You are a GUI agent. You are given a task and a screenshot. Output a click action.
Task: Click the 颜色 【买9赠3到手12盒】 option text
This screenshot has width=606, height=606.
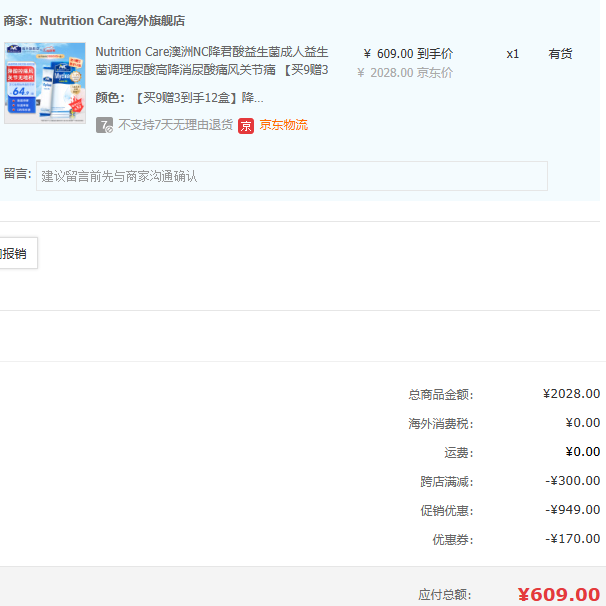179,98
